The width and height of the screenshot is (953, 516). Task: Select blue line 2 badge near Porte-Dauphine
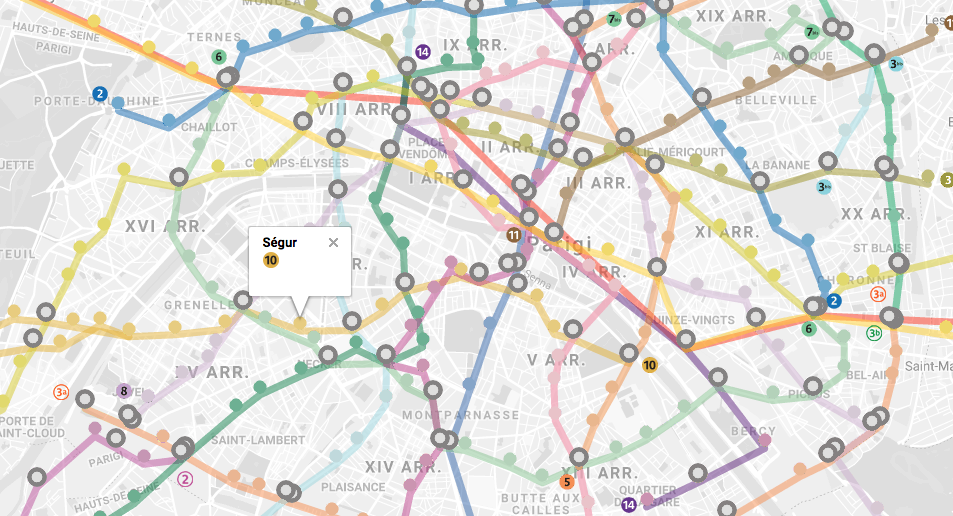click(x=100, y=94)
